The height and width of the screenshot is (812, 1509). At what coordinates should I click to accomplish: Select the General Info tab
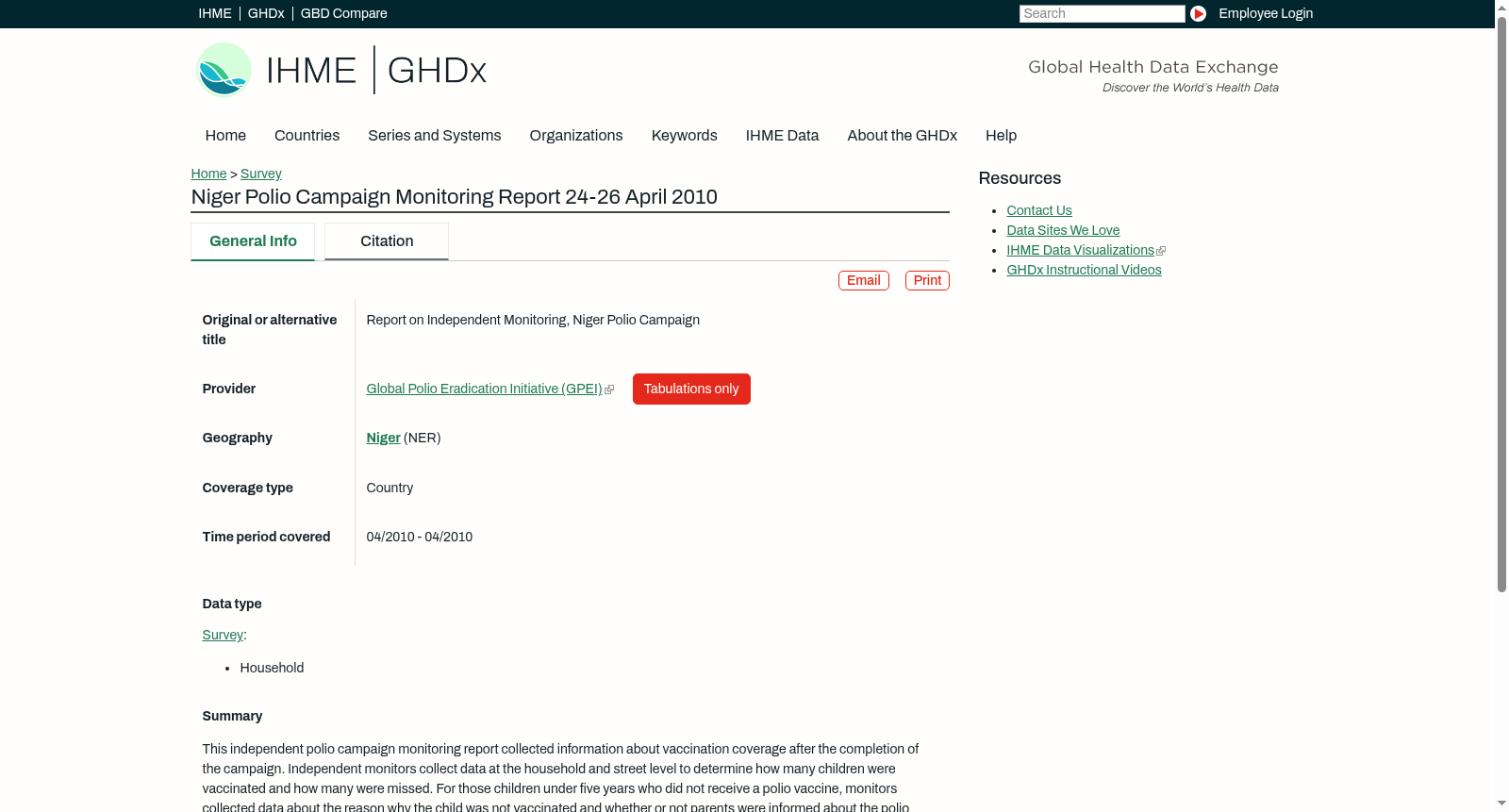pos(253,241)
